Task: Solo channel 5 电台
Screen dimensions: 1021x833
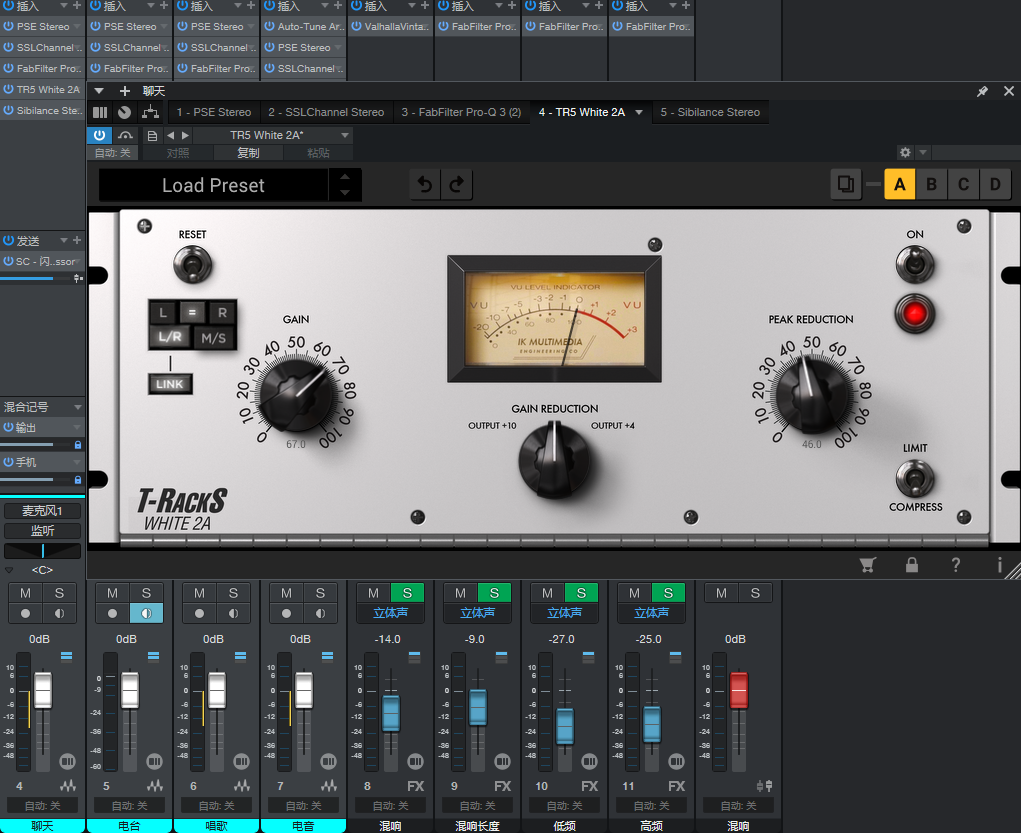Action: (146, 593)
